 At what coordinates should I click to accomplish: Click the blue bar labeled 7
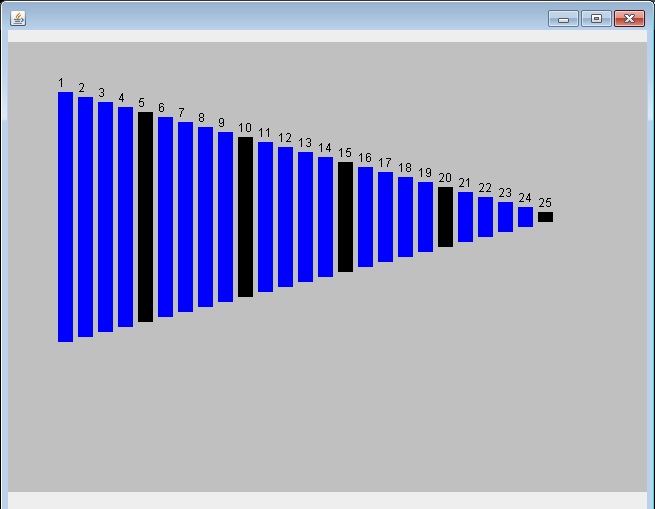185,217
